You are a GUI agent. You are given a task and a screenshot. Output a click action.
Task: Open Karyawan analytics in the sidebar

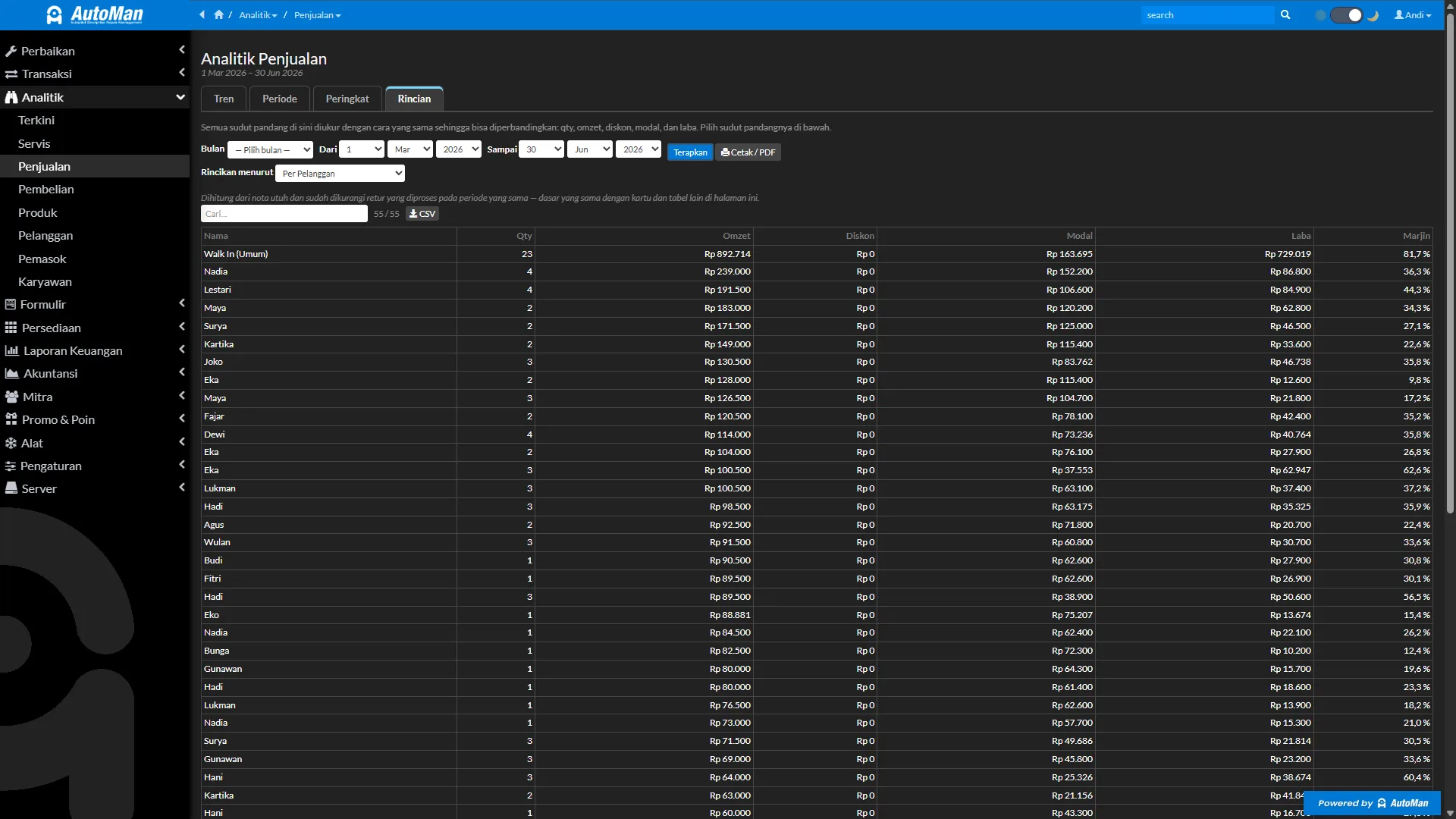click(45, 282)
